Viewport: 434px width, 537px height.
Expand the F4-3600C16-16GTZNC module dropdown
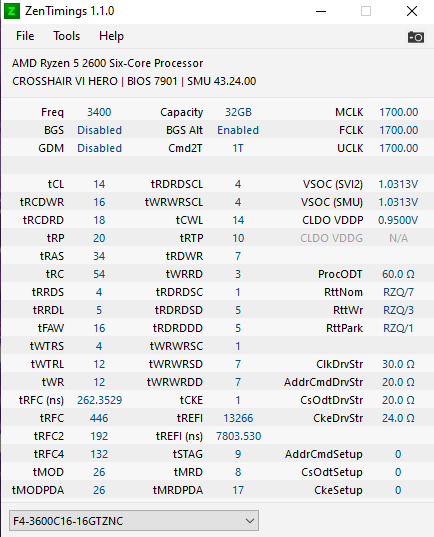pos(134,521)
